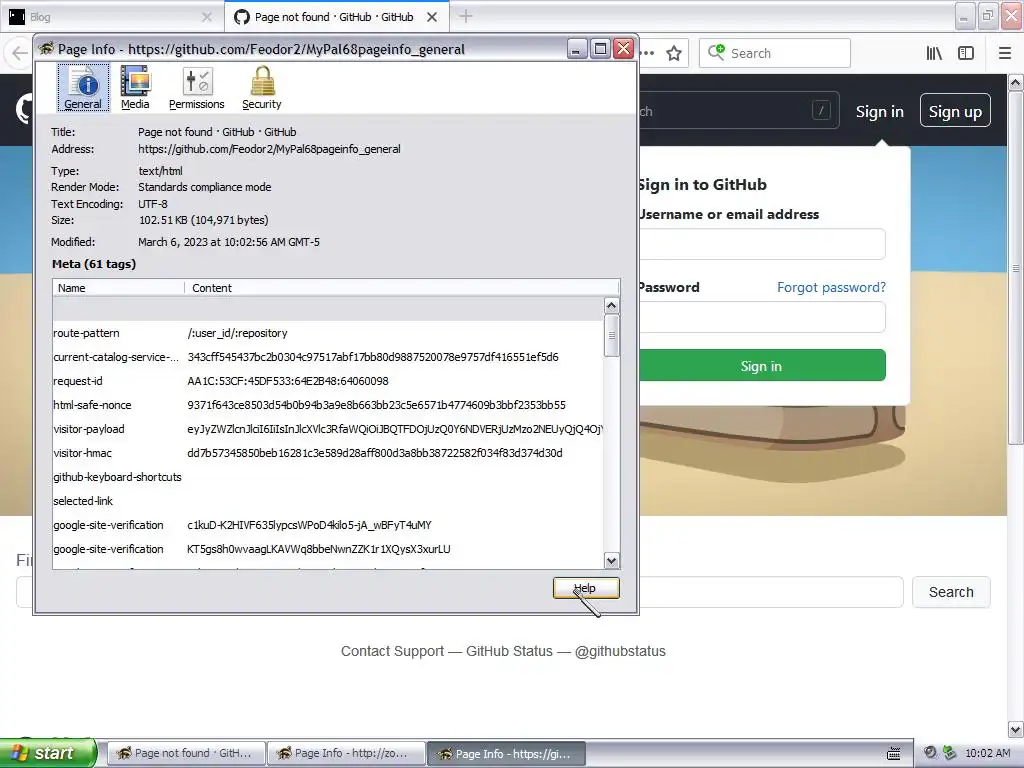Select the selected-link meta row
This screenshot has width=1024, height=768.
tap(328, 501)
